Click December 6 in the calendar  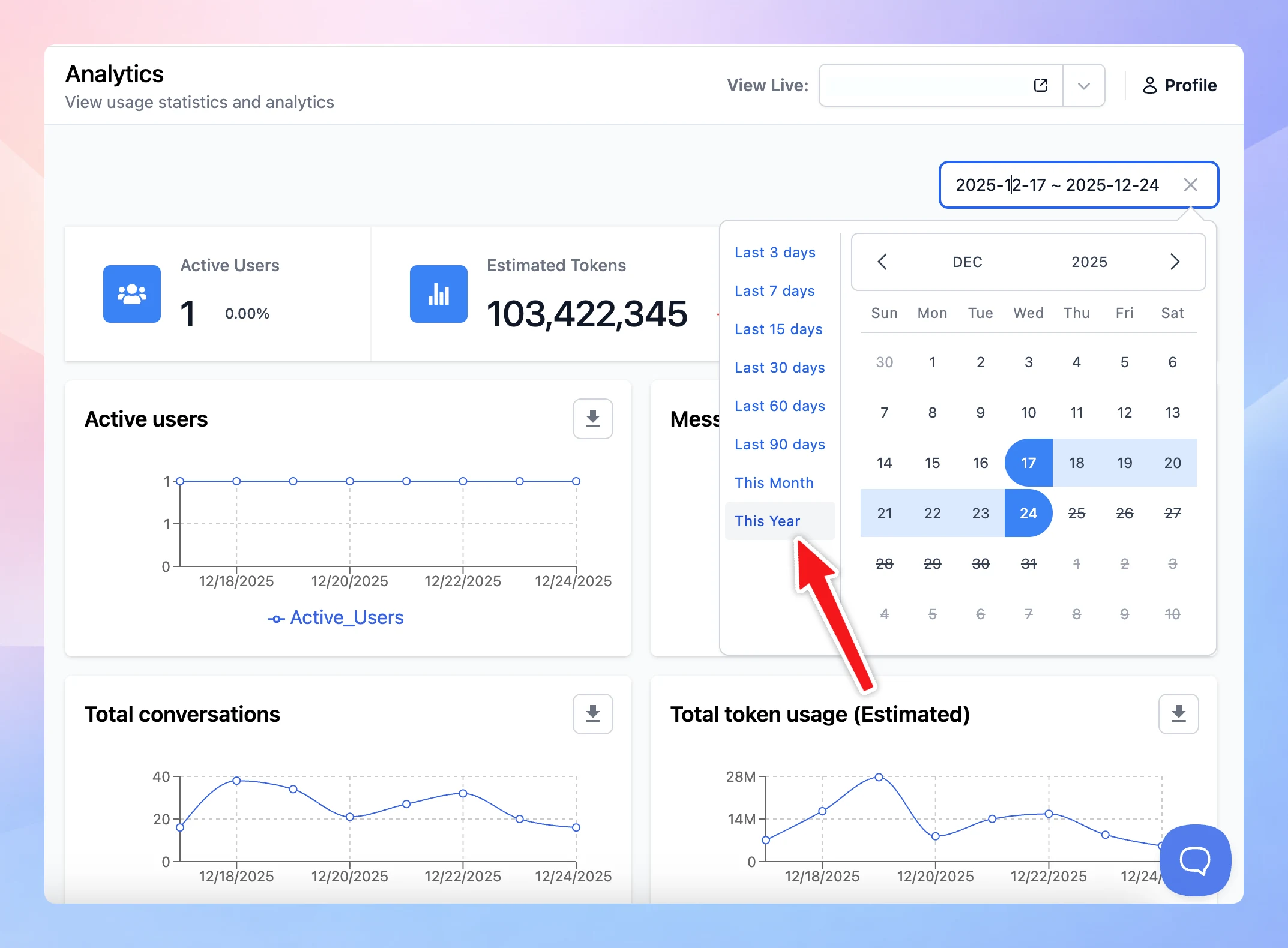[x=1172, y=362]
